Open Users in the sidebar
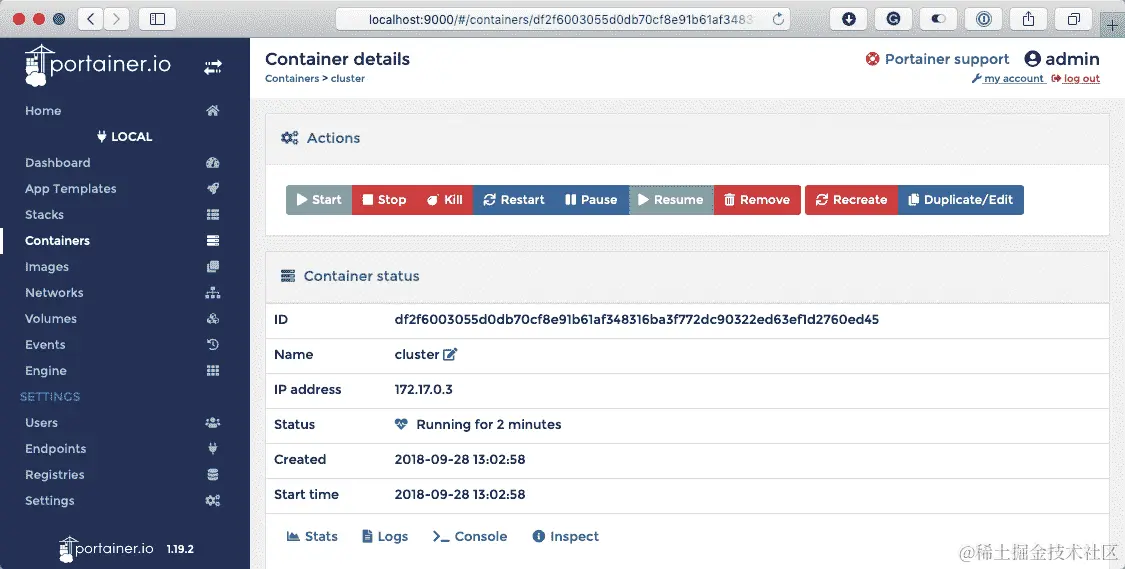 [x=42, y=423]
